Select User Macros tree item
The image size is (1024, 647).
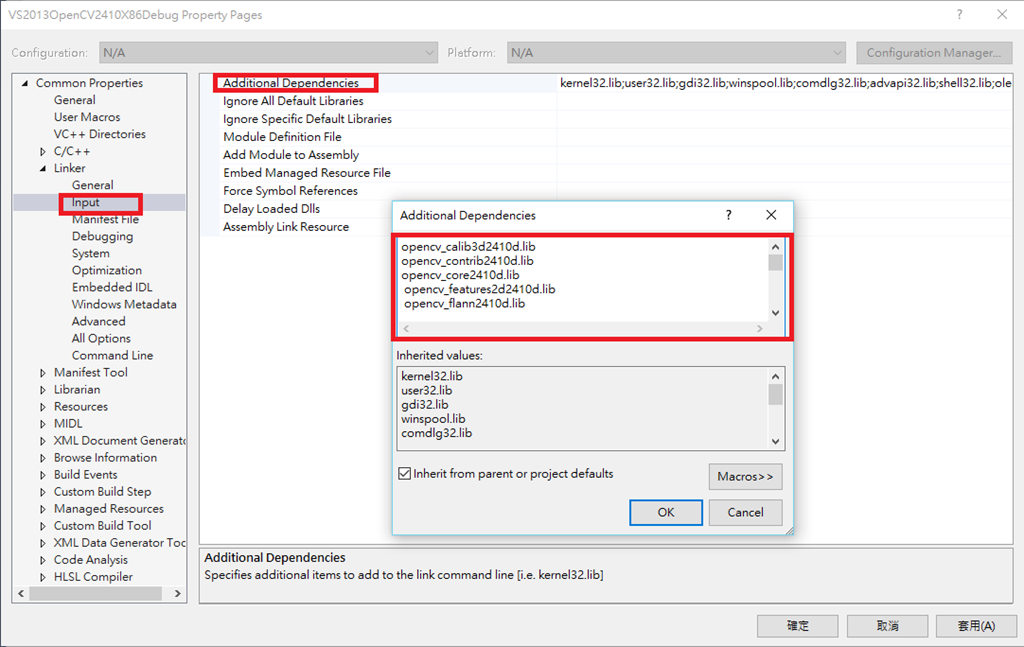[87, 117]
